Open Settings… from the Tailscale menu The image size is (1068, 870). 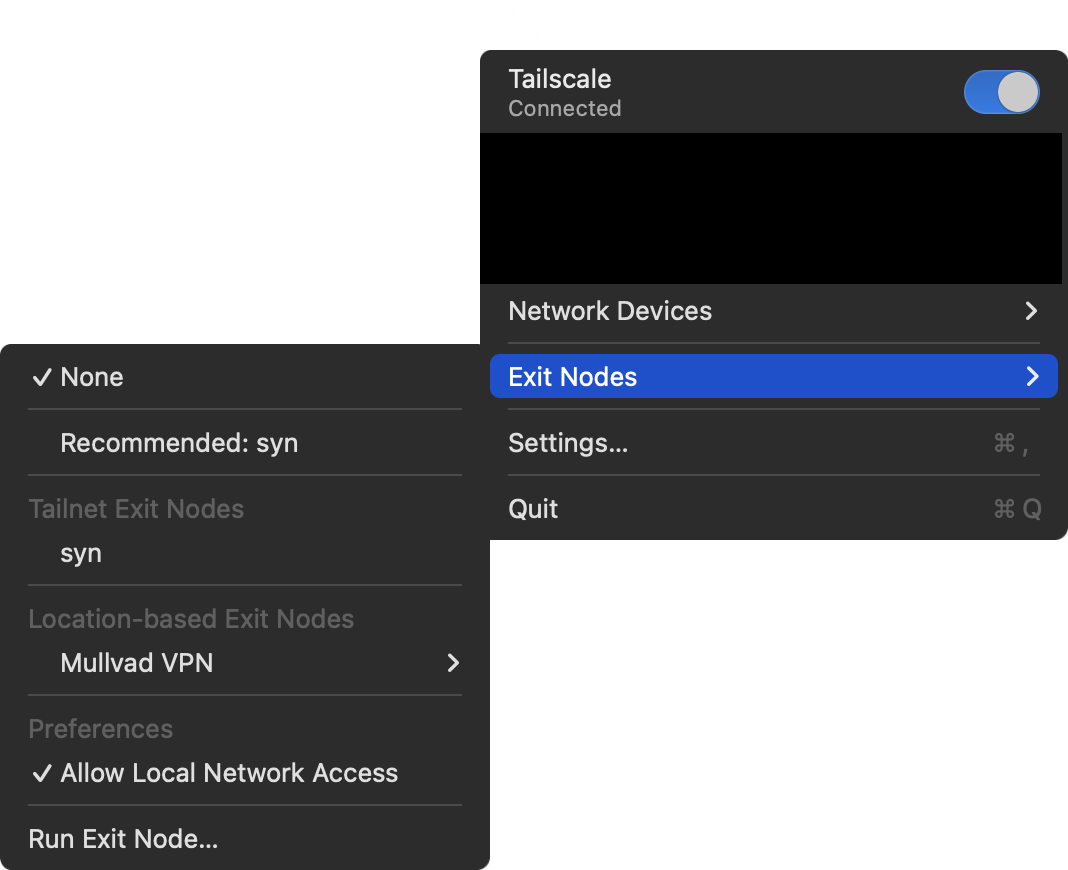(x=568, y=443)
